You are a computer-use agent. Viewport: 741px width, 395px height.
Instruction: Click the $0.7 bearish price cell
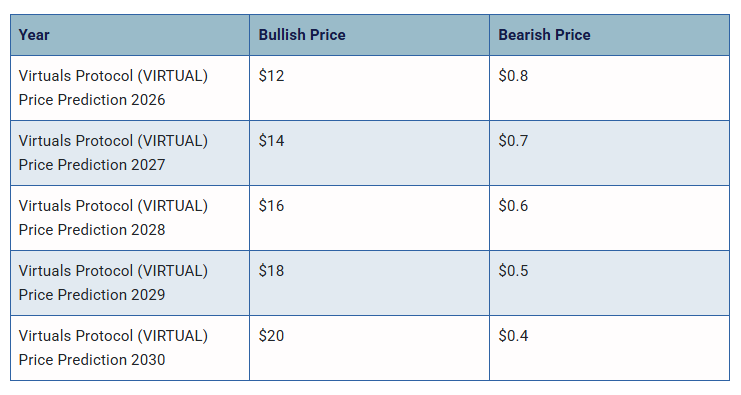click(x=610, y=153)
